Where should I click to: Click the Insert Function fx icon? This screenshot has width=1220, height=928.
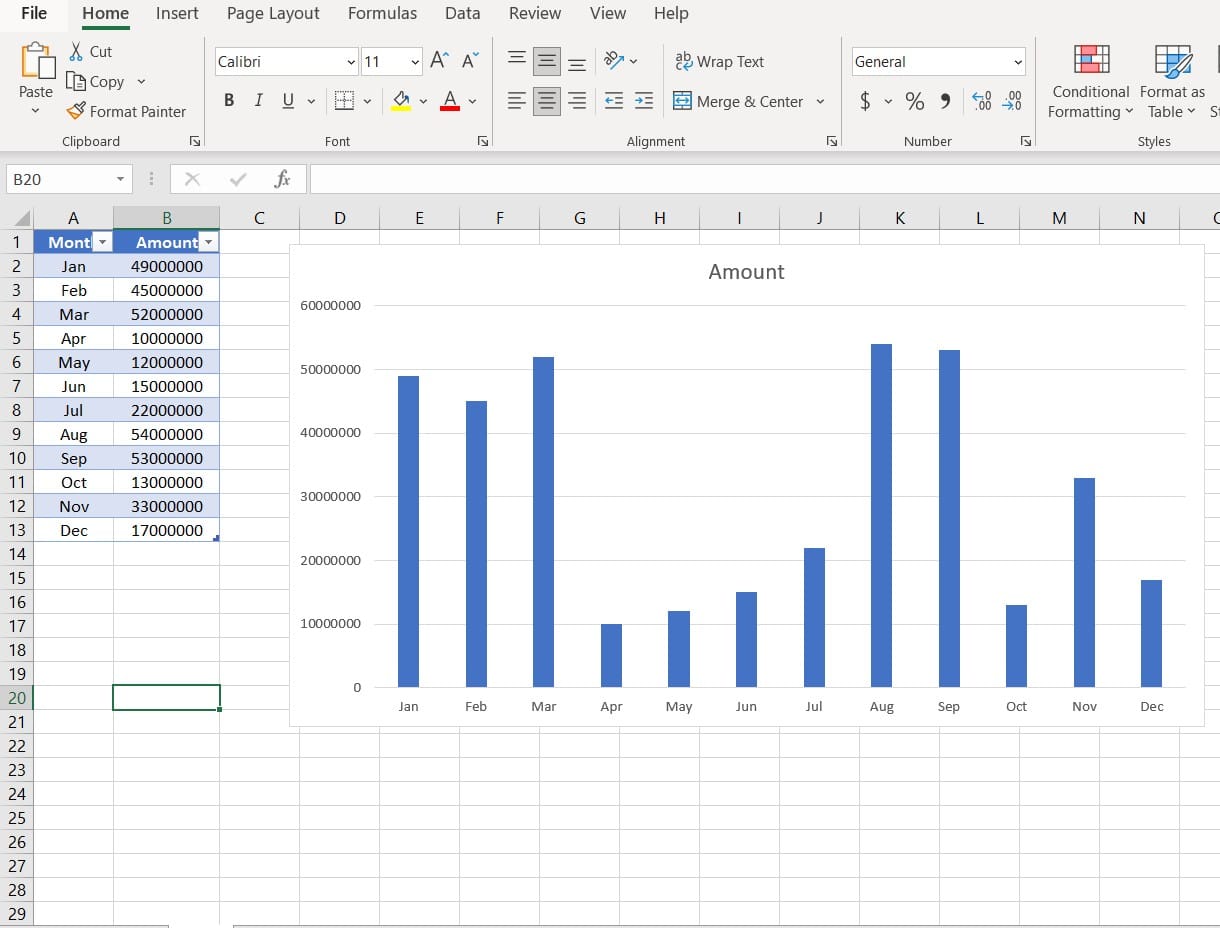283,179
